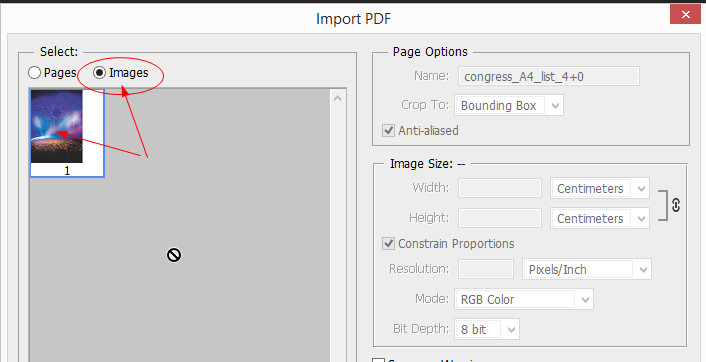
Task: Click the Width input field
Action: coord(500,188)
